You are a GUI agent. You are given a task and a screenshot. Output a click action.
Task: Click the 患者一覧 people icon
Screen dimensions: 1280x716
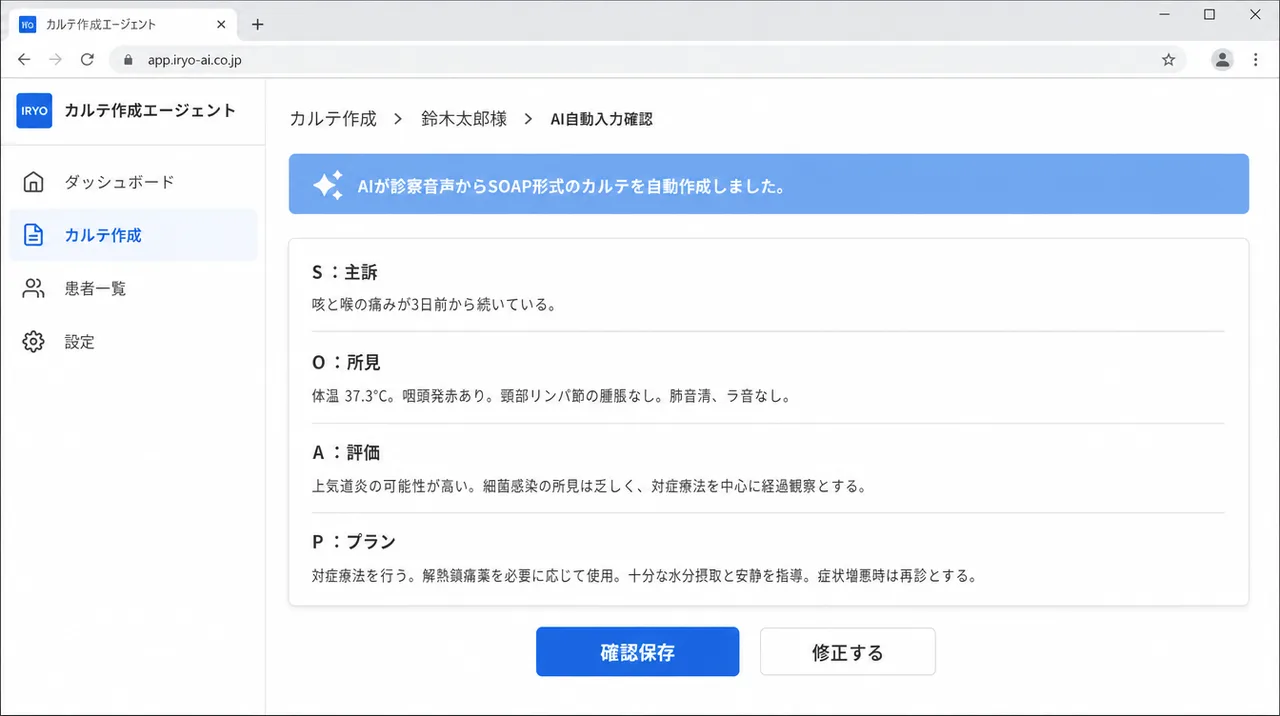tap(34, 289)
